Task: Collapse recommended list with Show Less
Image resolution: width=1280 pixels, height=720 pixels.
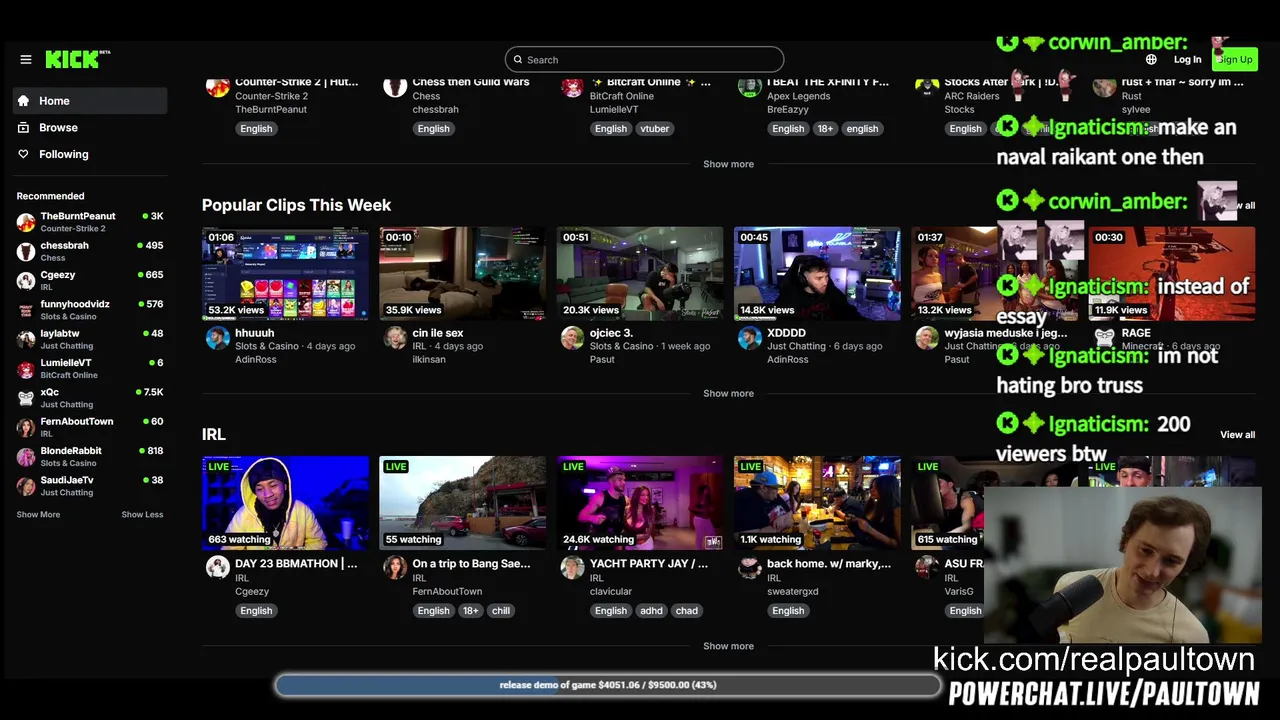Action: point(142,514)
